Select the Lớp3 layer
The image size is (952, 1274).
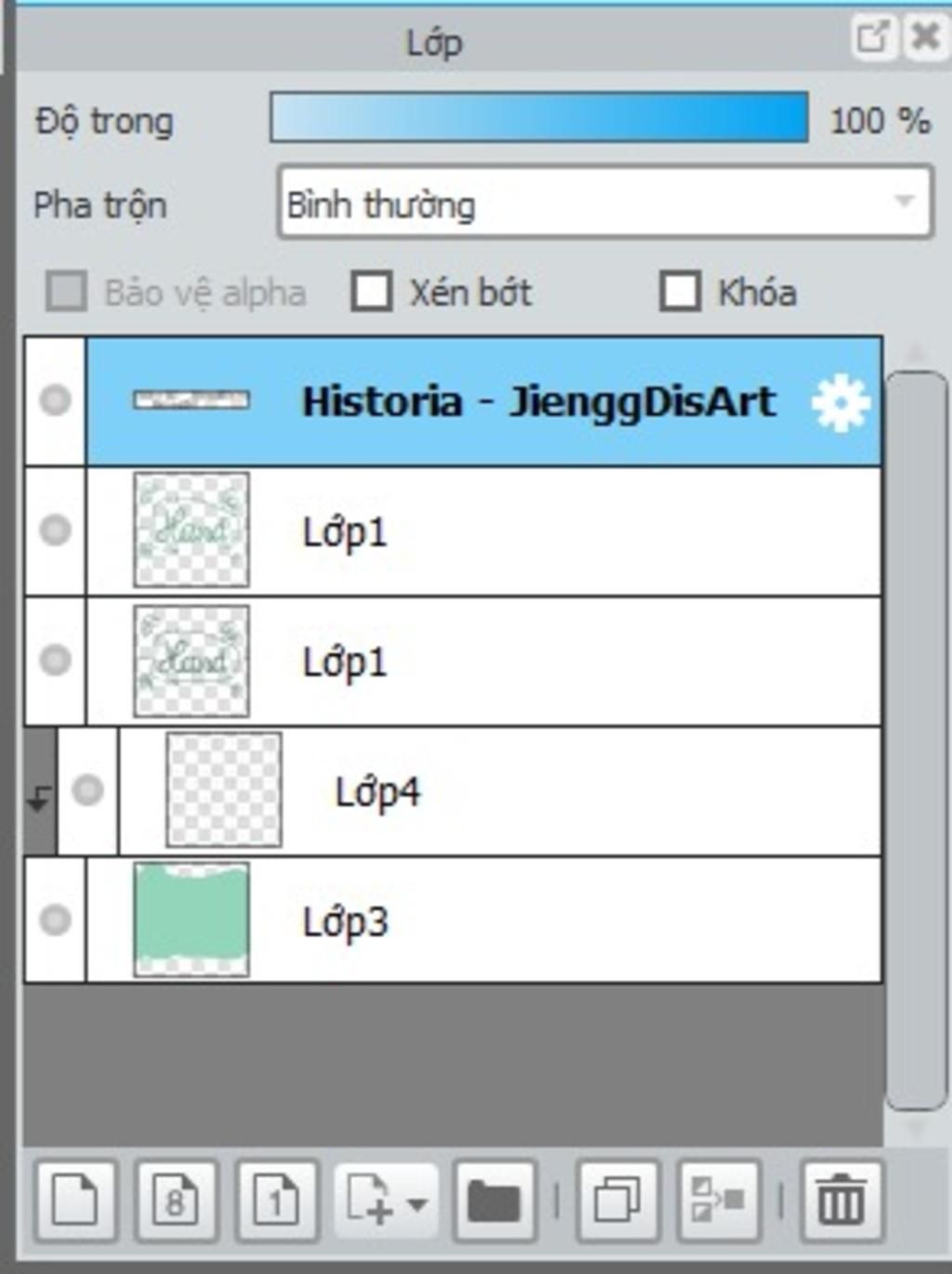558,921
